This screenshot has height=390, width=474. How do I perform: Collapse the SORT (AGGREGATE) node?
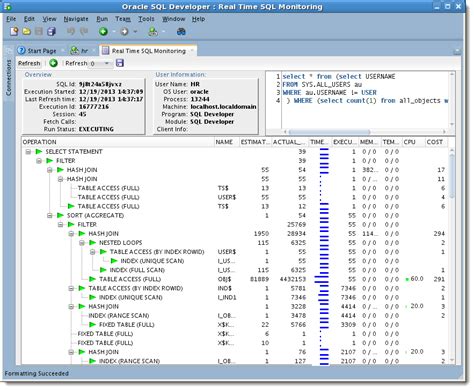pyautogui.click(x=50, y=216)
